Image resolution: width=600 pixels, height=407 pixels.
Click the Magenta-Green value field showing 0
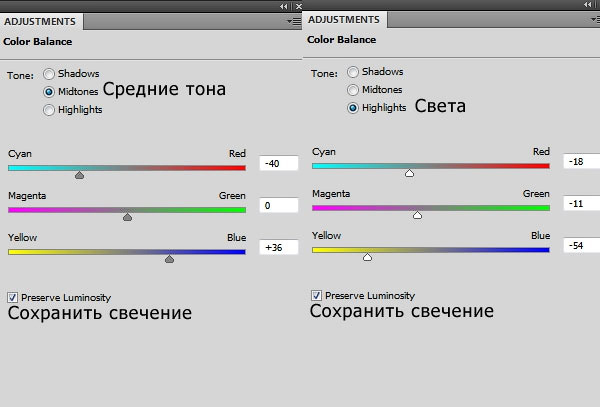(x=279, y=205)
